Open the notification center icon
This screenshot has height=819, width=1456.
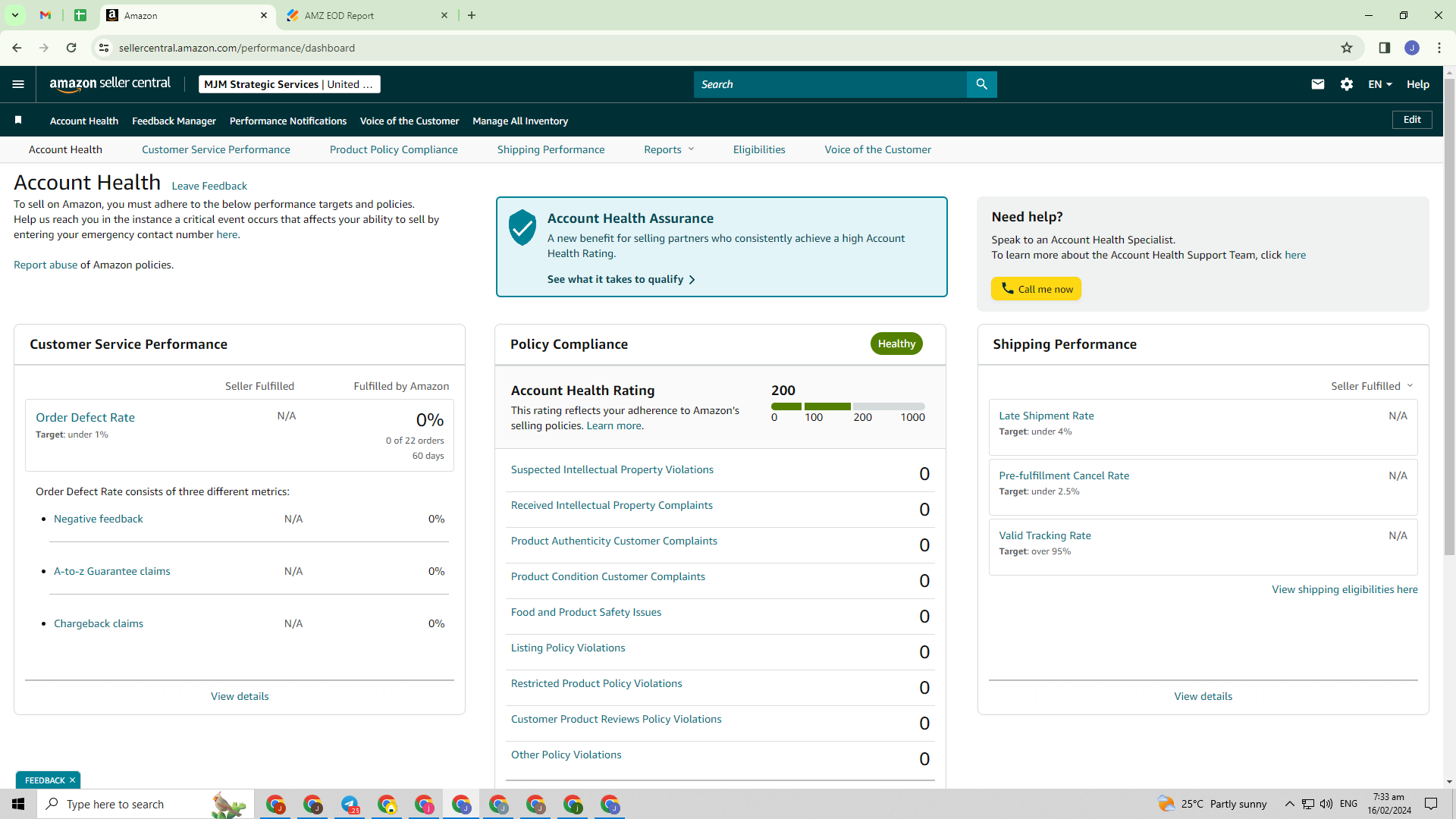(x=1431, y=804)
